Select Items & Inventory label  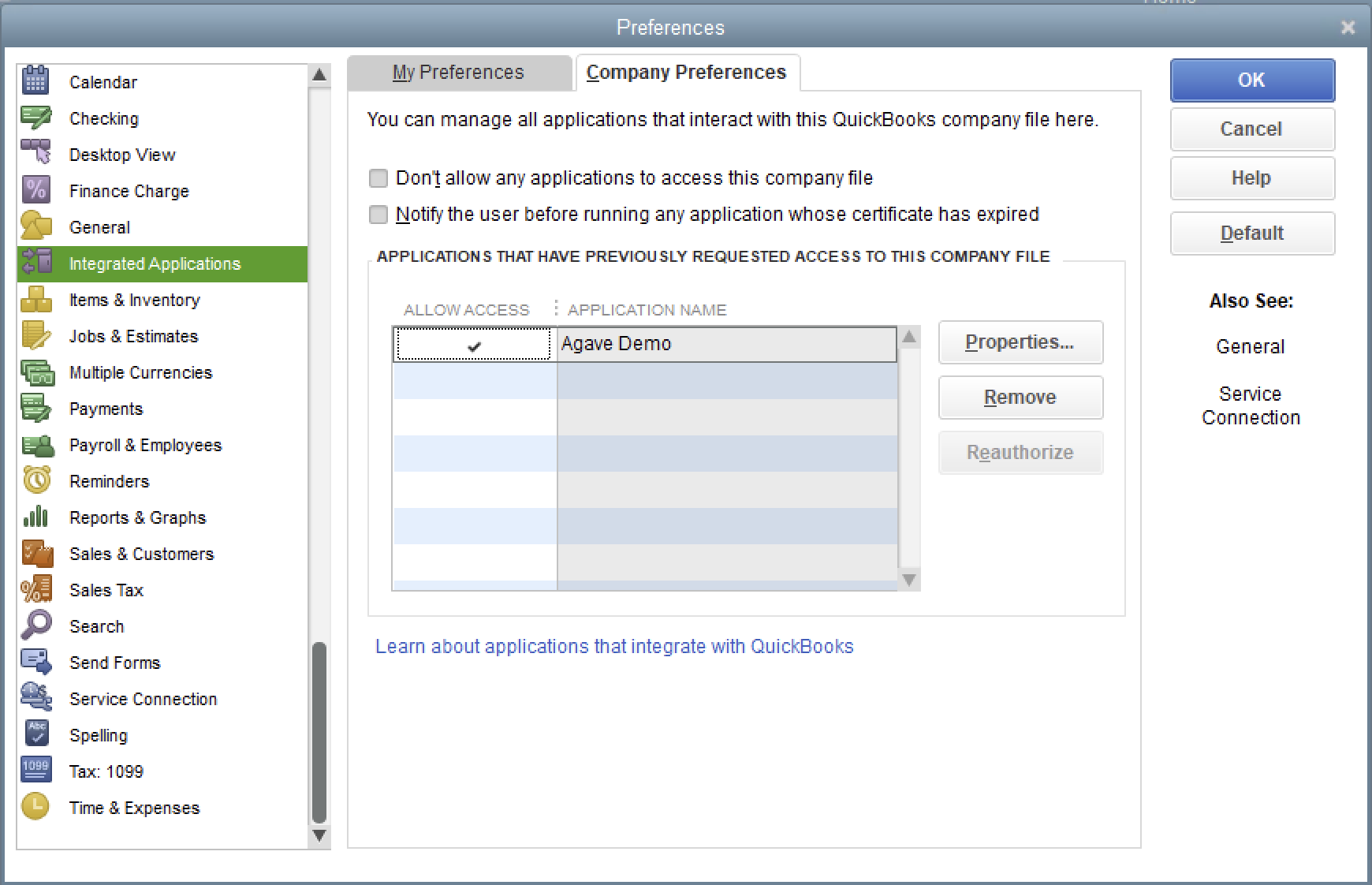135,300
